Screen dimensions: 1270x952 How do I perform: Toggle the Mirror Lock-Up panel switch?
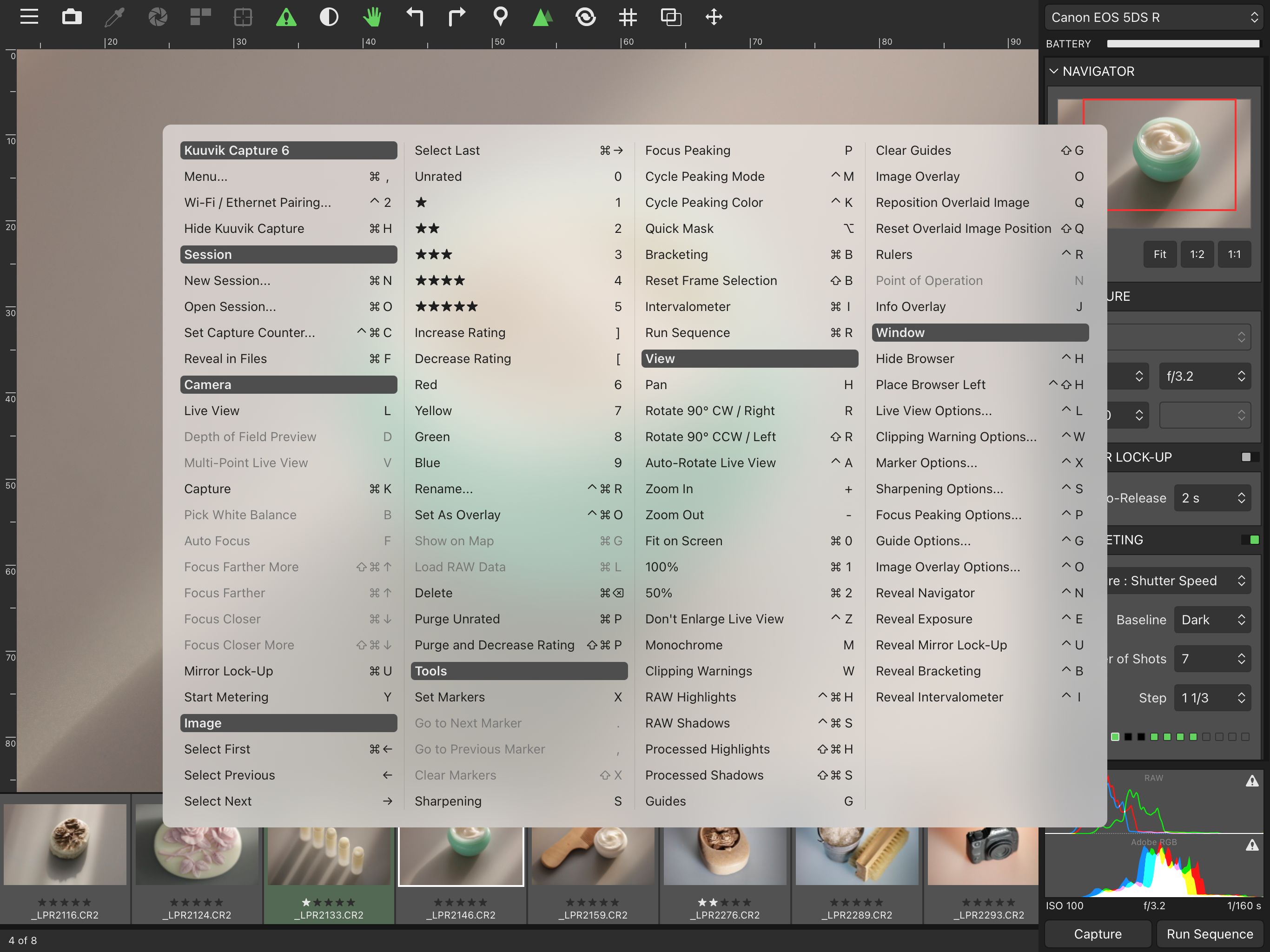(x=1250, y=457)
